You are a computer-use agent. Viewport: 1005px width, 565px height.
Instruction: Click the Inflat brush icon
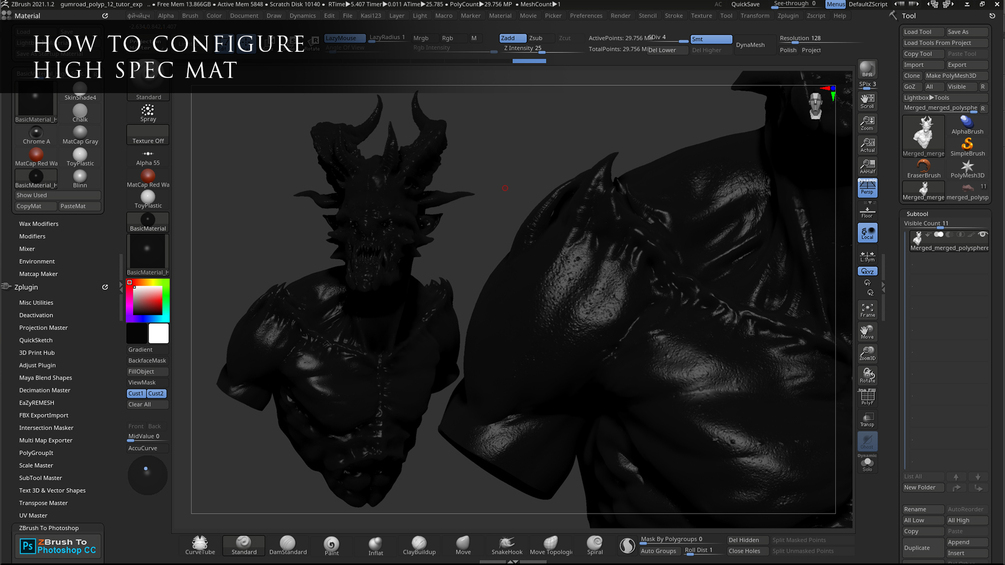[375, 544]
